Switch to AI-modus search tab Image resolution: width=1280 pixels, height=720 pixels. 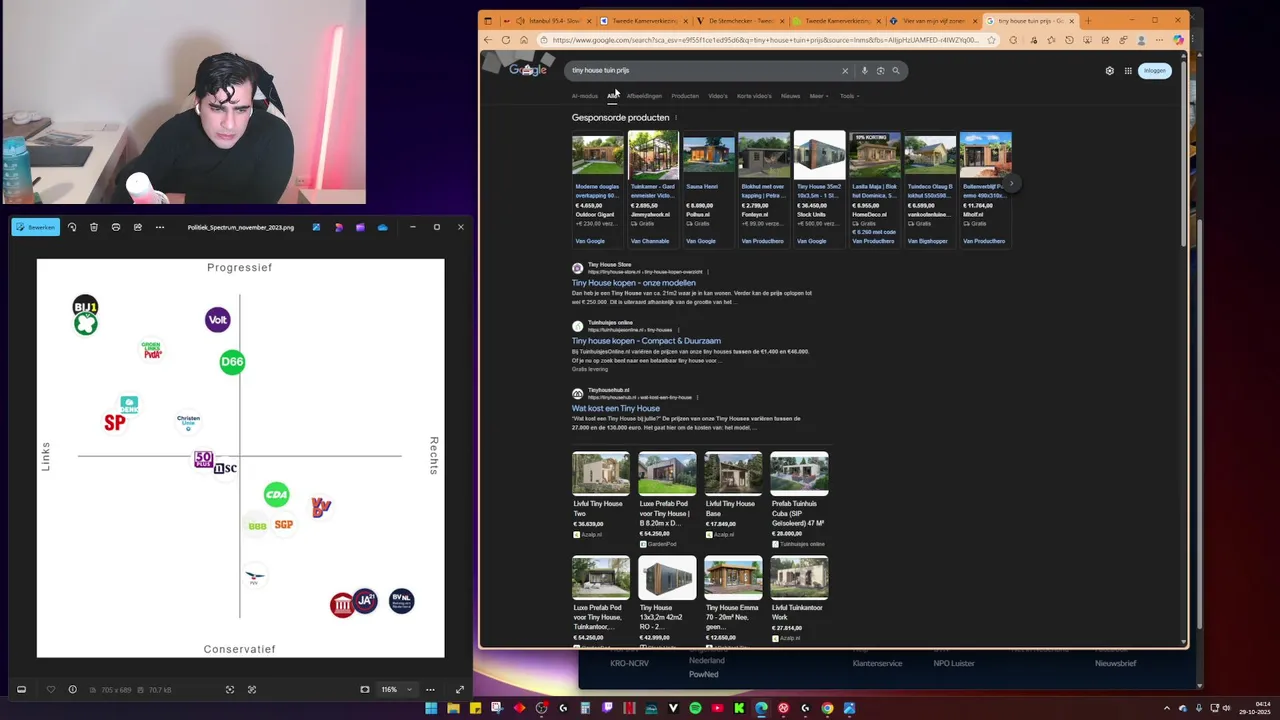click(584, 96)
